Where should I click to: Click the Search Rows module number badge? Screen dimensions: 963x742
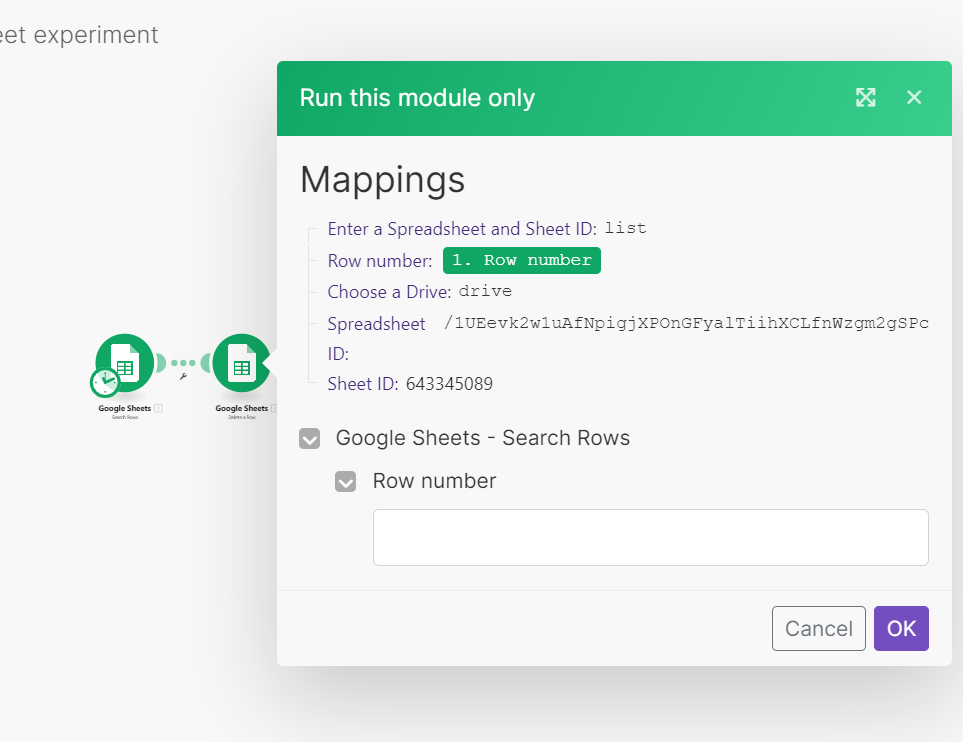coord(158,408)
